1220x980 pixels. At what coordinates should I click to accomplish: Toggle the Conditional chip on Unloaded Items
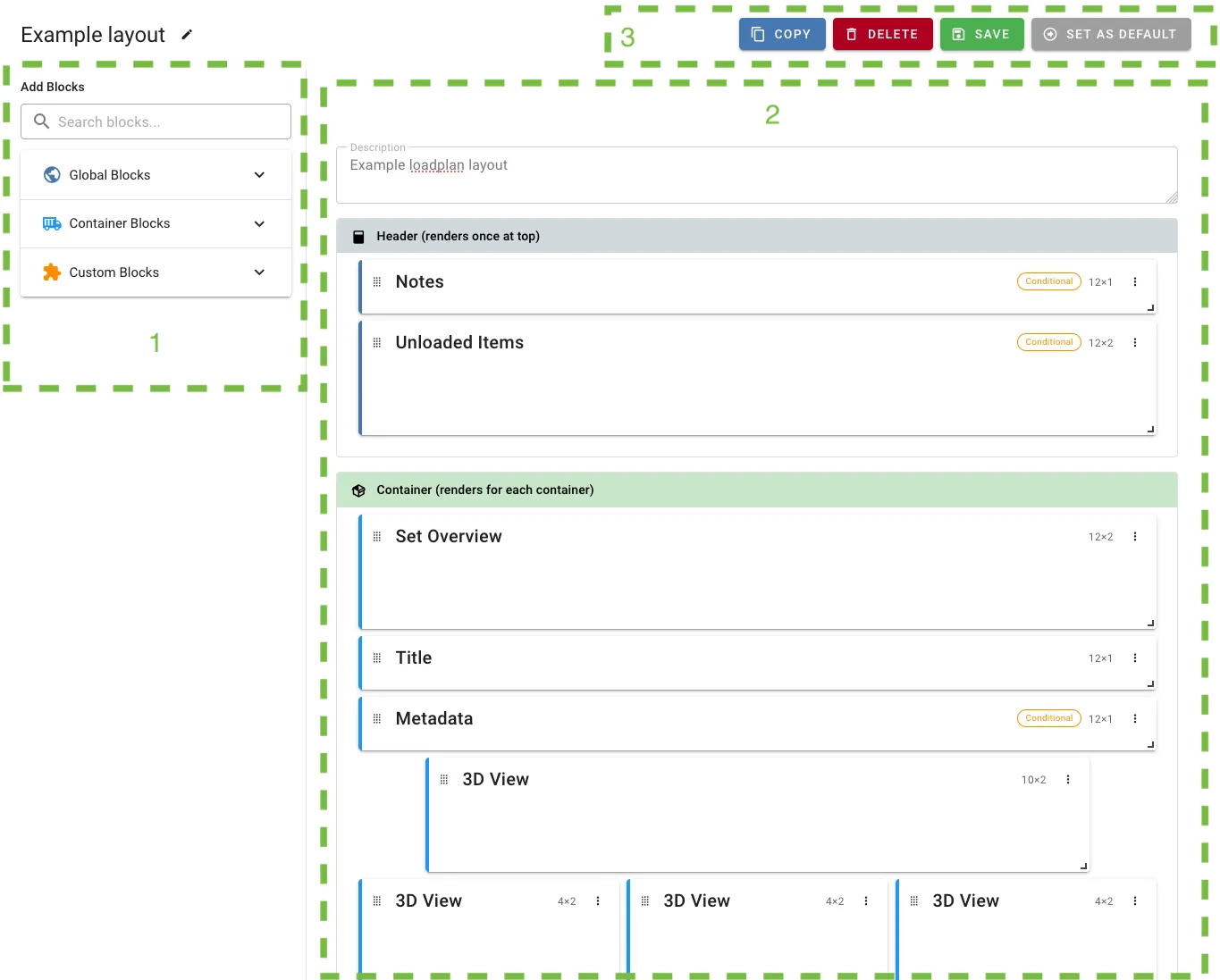1048,341
